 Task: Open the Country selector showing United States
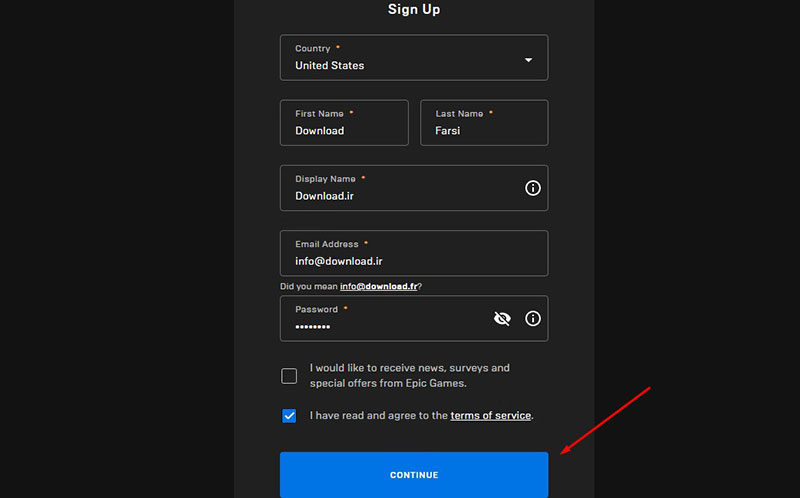pos(414,58)
